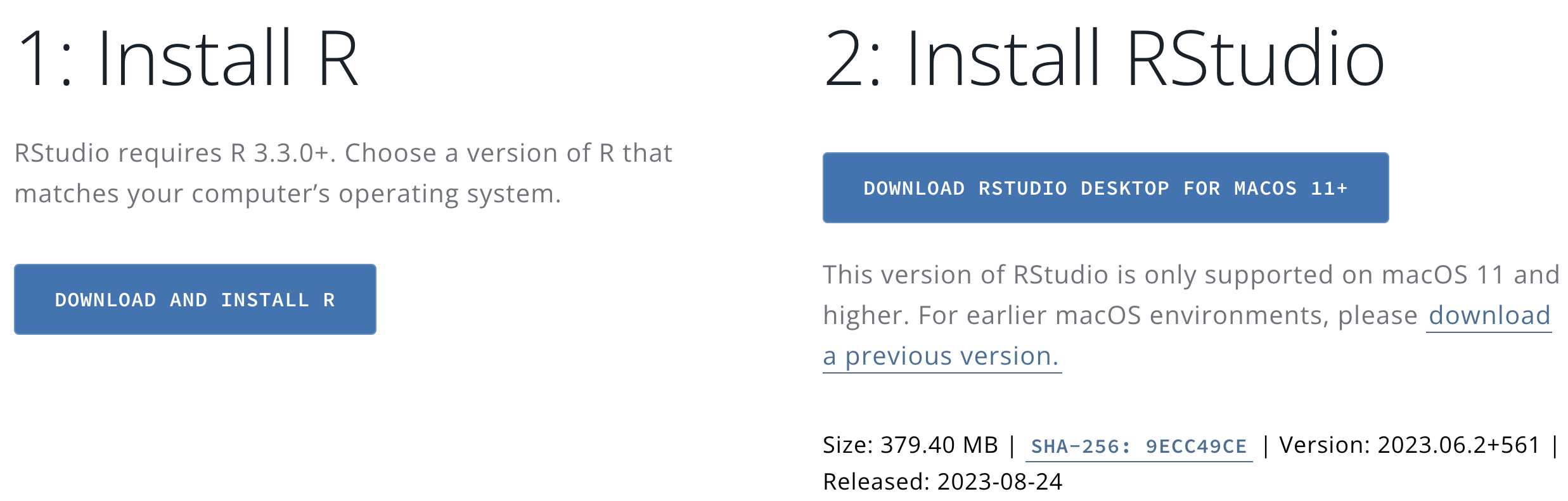This screenshot has height=501, width=1568.
Task: Select the 2: Install RStudio heading
Action: coord(1103,58)
